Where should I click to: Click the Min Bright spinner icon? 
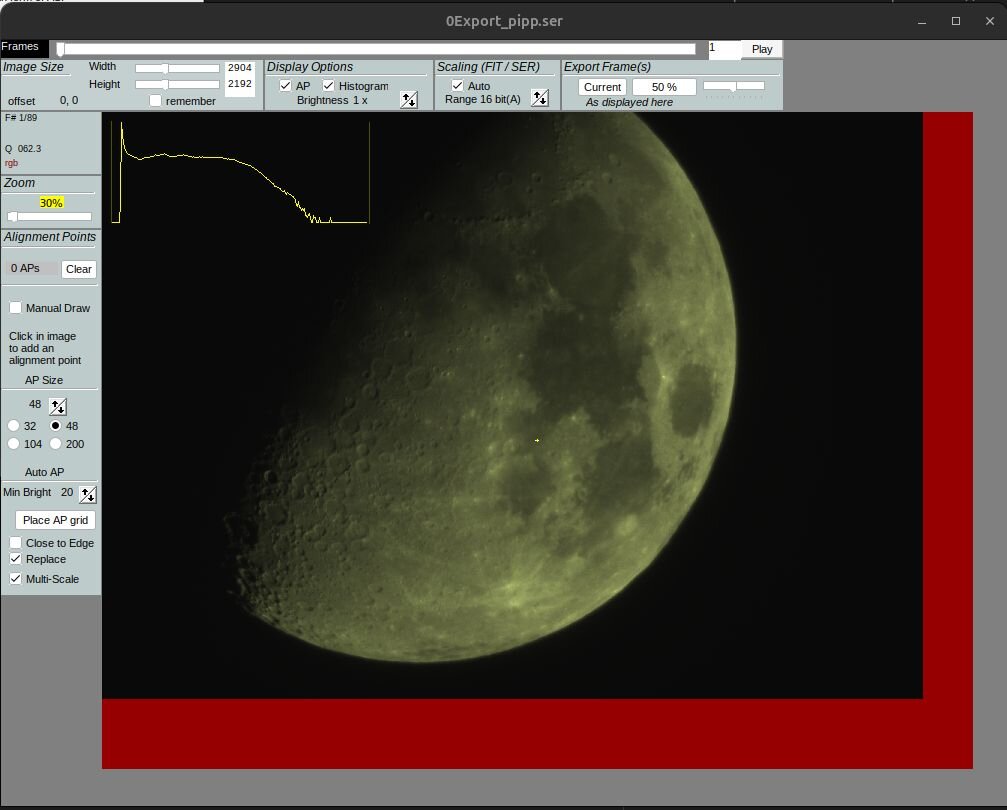pos(87,494)
